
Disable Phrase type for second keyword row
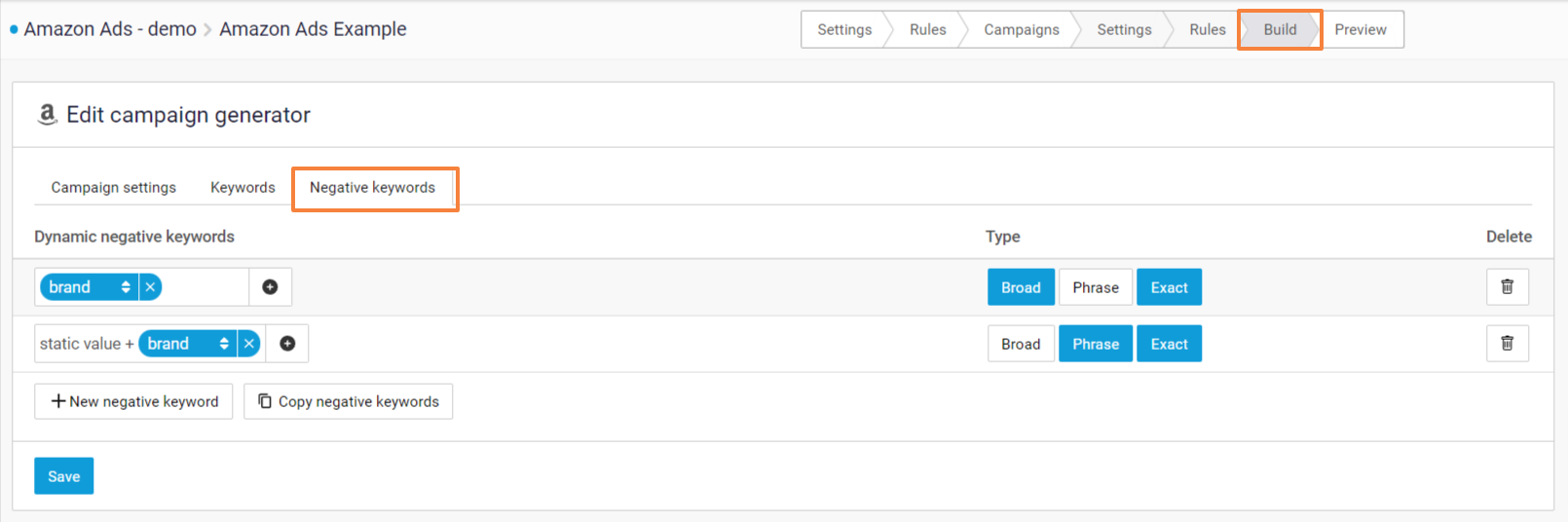(x=1095, y=344)
